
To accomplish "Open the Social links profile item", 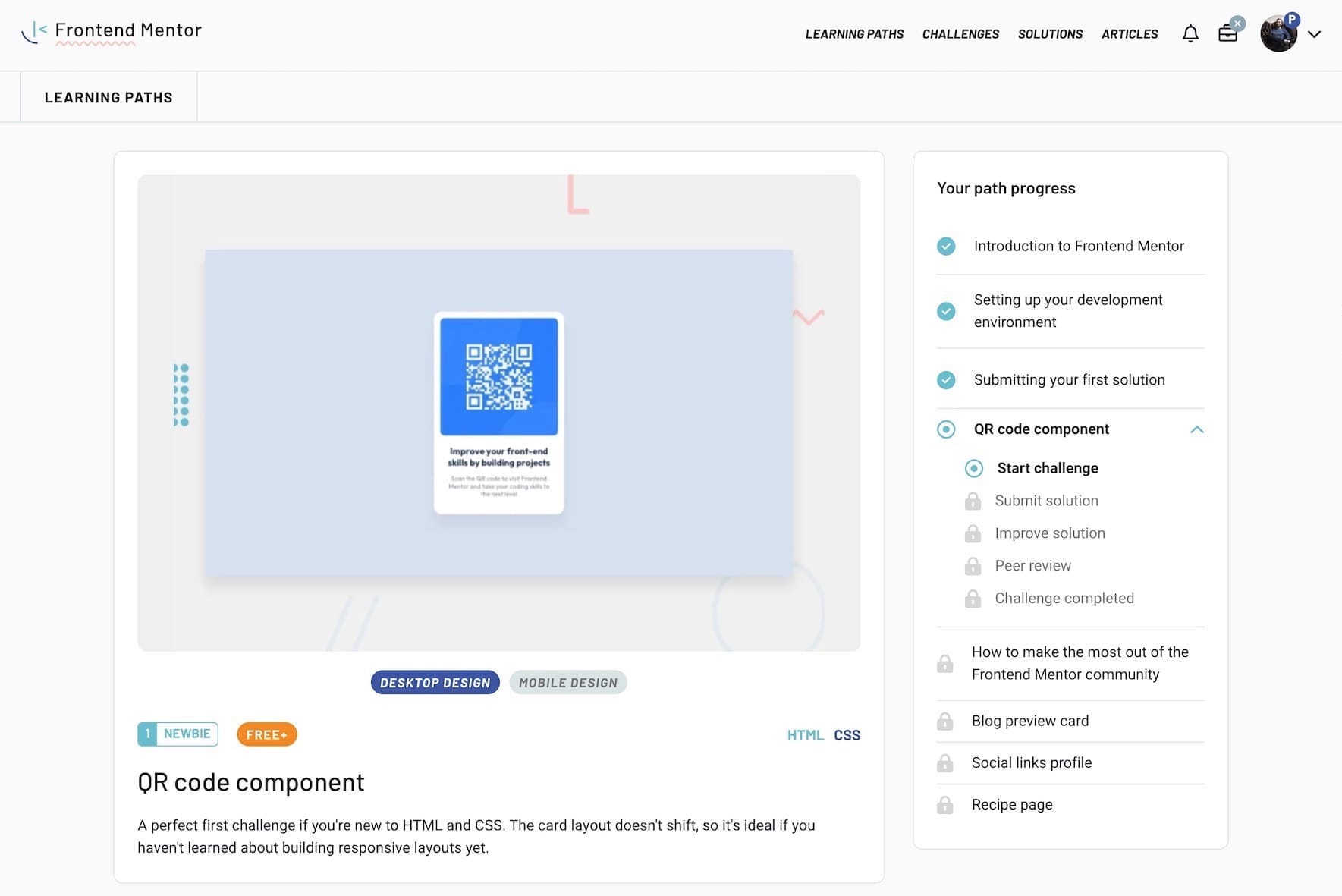I will click(1032, 762).
